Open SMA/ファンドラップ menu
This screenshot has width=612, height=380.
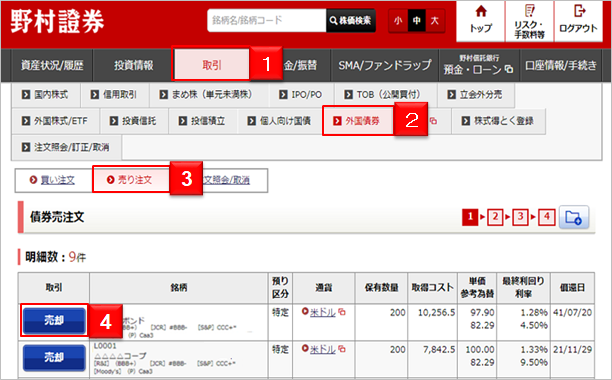point(384,65)
